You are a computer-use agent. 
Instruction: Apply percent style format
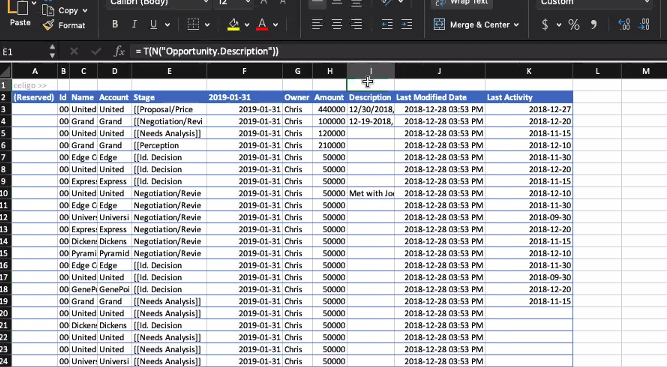pyautogui.click(x=574, y=25)
